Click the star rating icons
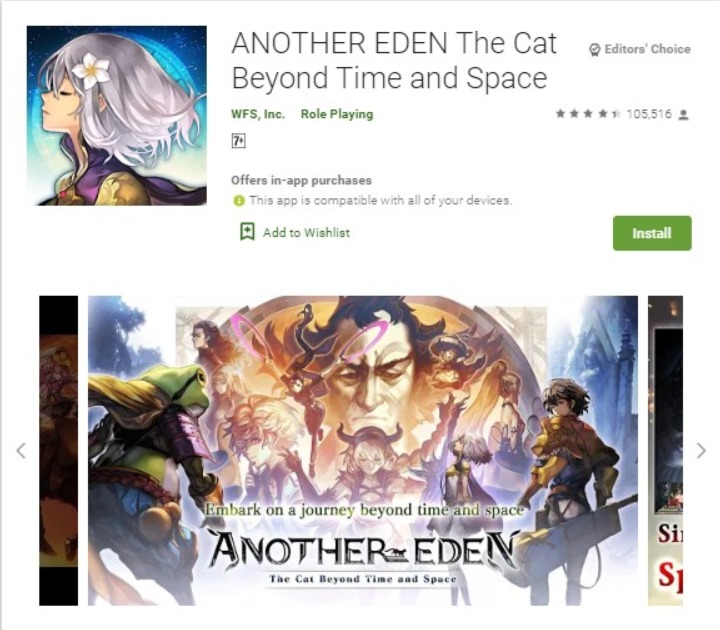Screen dimensions: 720x630 pyautogui.click(x=588, y=114)
